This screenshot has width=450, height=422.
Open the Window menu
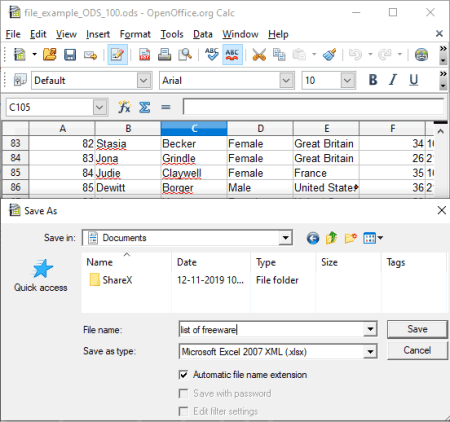240,34
